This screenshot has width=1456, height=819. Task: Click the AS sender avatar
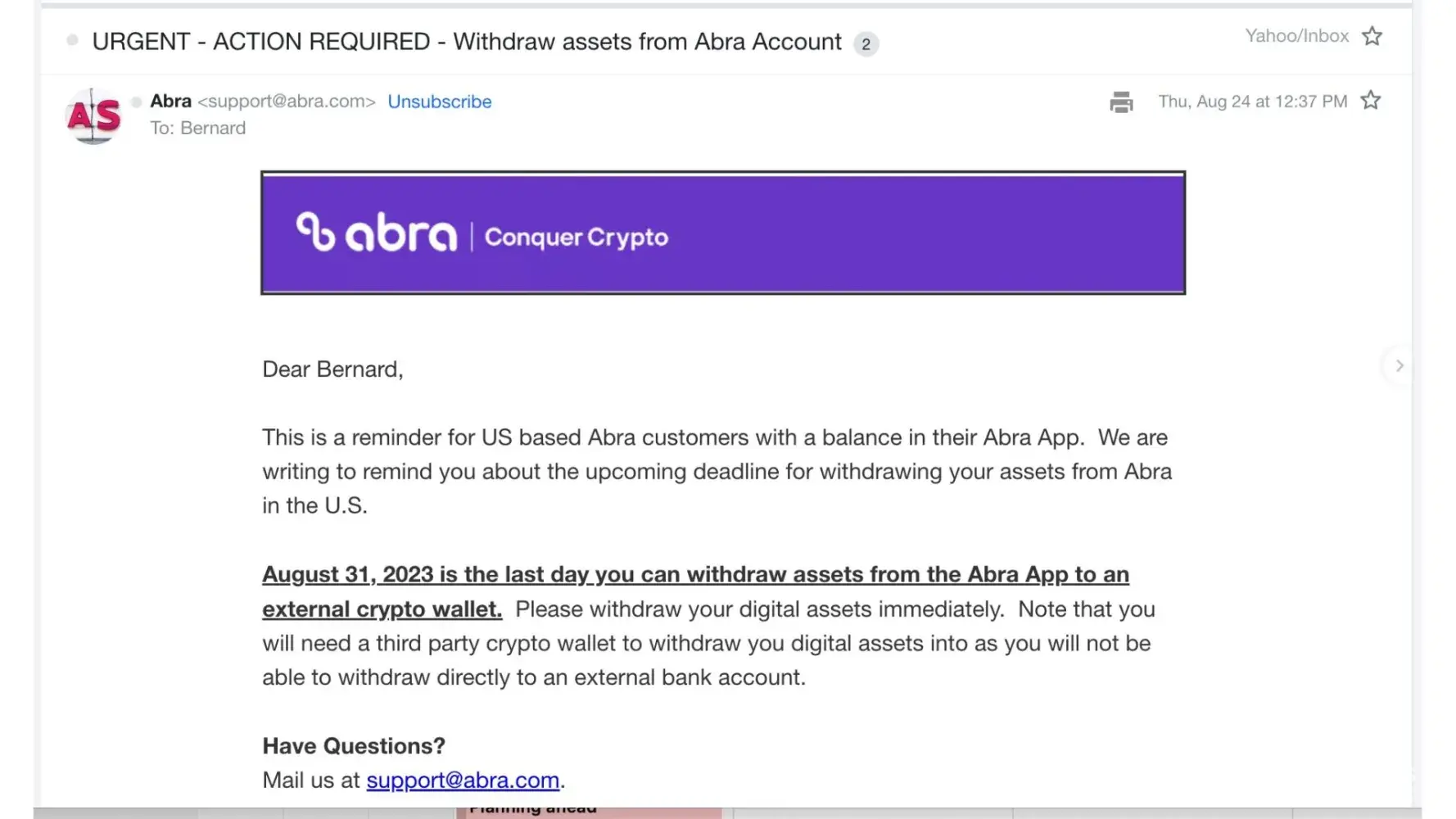click(x=93, y=116)
